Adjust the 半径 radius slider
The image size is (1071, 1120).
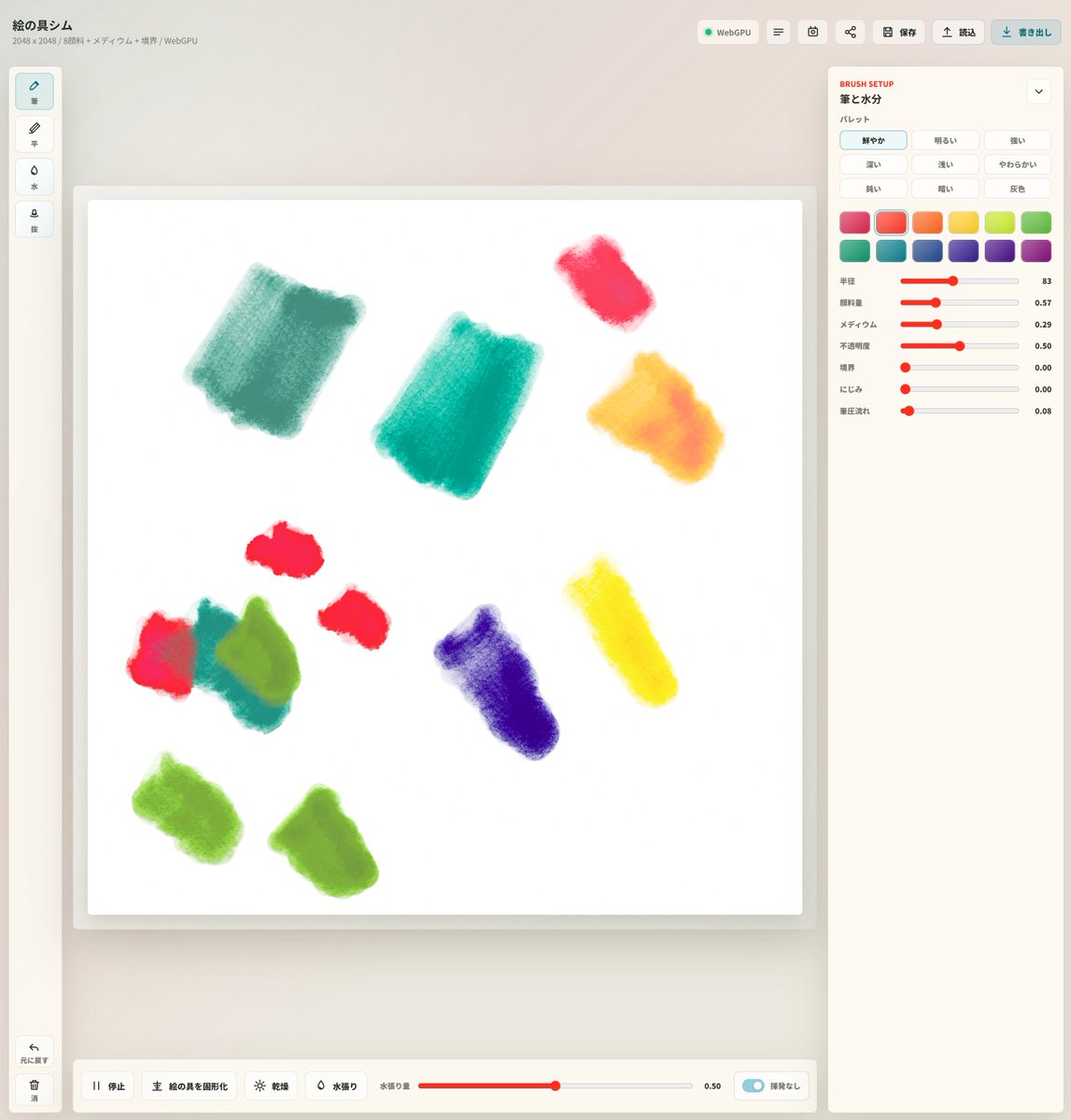(x=959, y=281)
